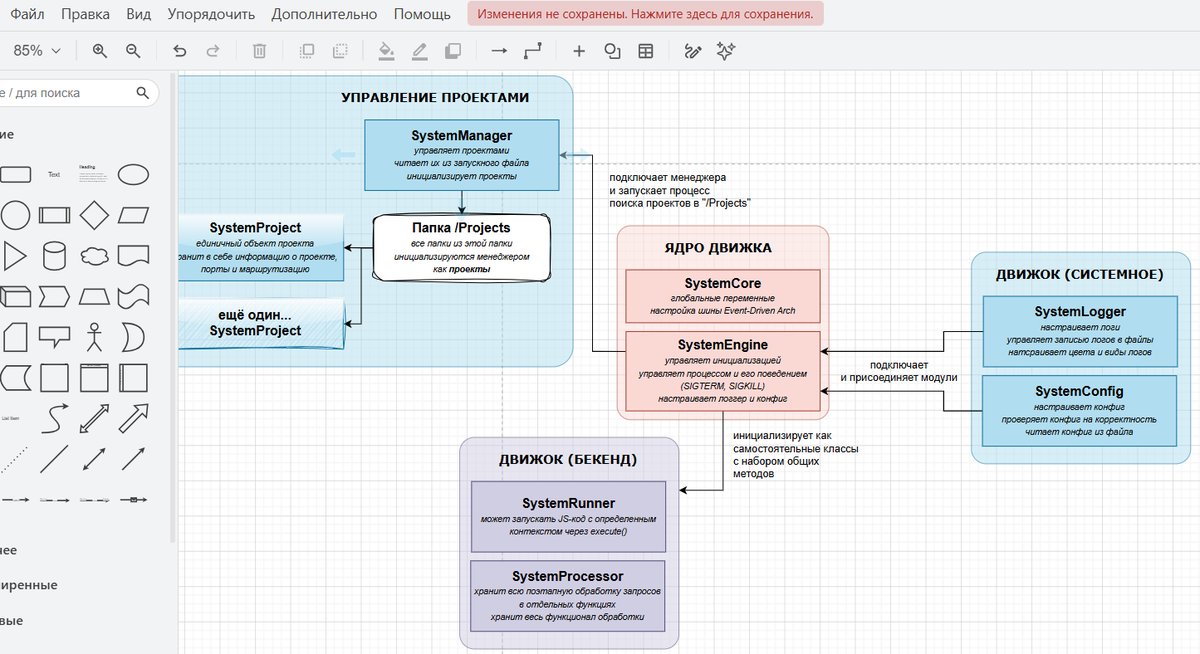The height and width of the screenshot is (654, 1200).
Task: Open the Дополнительно menu
Action: coord(324,14)
